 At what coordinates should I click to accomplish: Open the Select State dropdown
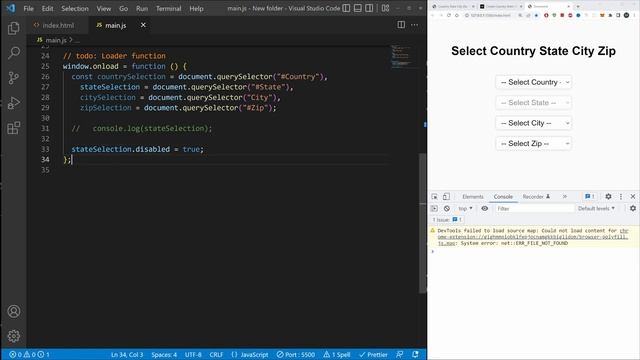533,102
